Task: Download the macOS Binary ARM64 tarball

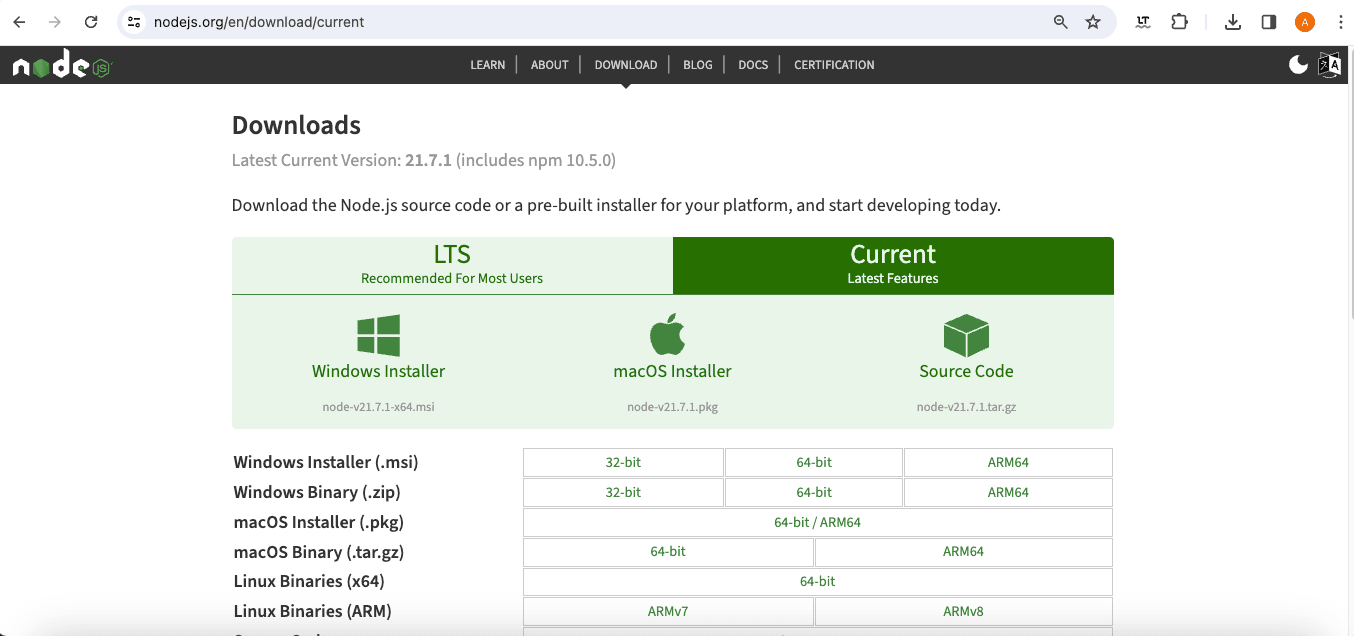Action: tap(963, 551)
